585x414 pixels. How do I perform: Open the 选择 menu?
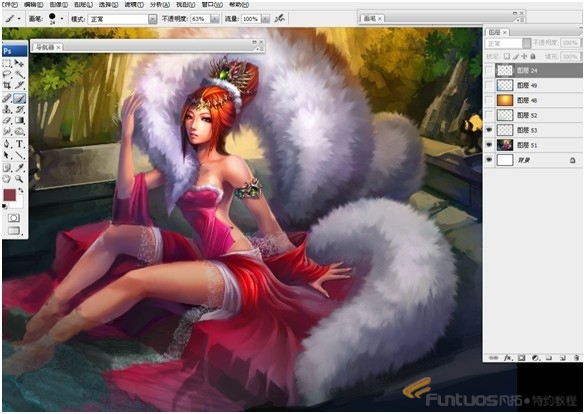[x=109, y=5]
